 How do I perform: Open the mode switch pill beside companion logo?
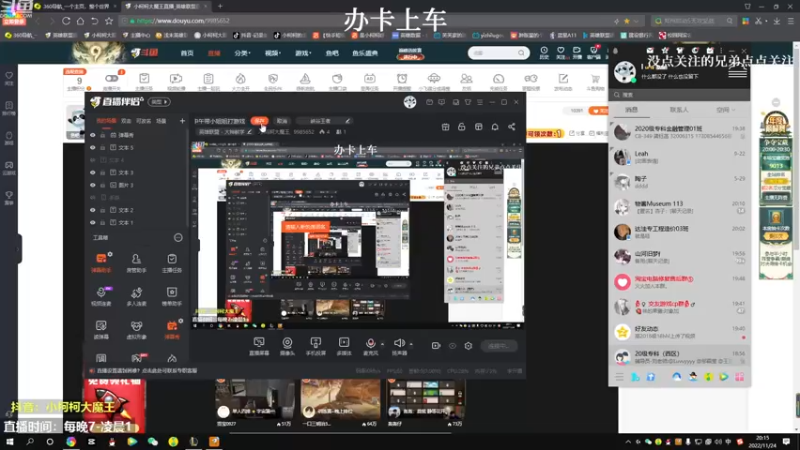tap(159, 102)
